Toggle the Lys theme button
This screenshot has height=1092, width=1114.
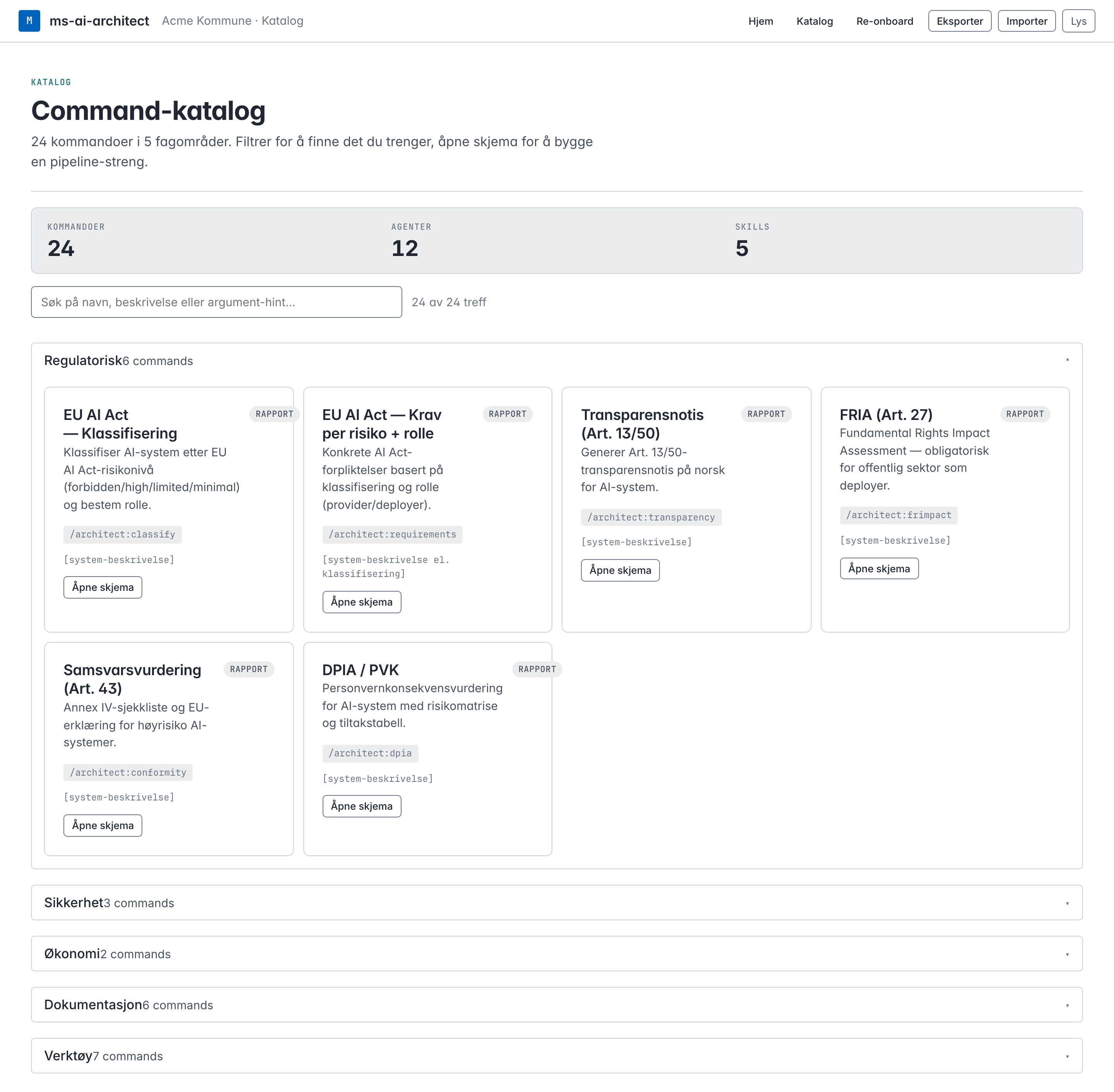pos(1078,21)
